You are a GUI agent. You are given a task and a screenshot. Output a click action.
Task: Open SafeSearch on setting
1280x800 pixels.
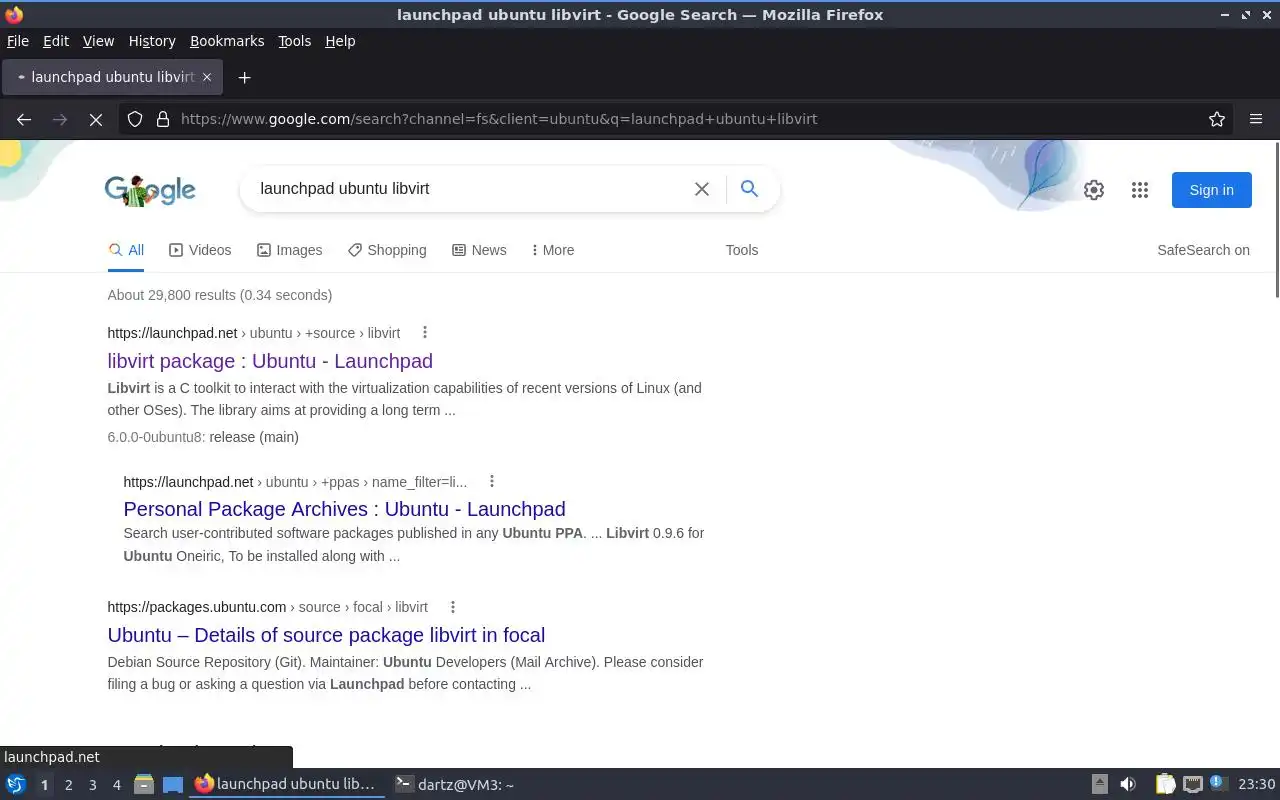pos(1203,250)
